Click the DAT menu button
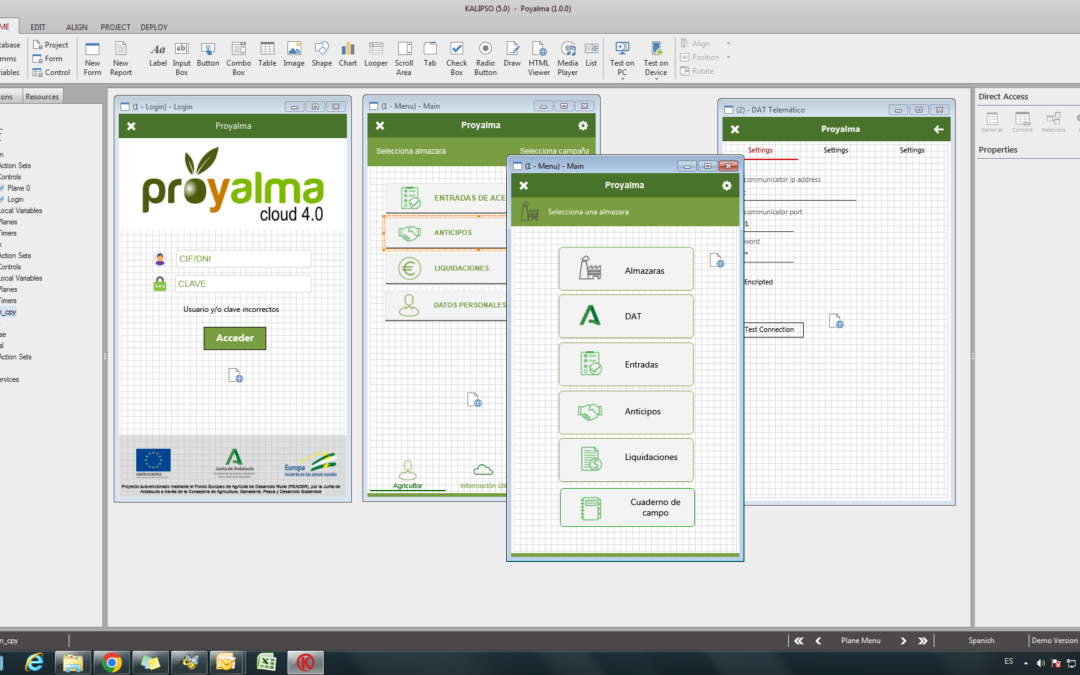The height and width of the screenshot is (675, 1080). (625, 316)
